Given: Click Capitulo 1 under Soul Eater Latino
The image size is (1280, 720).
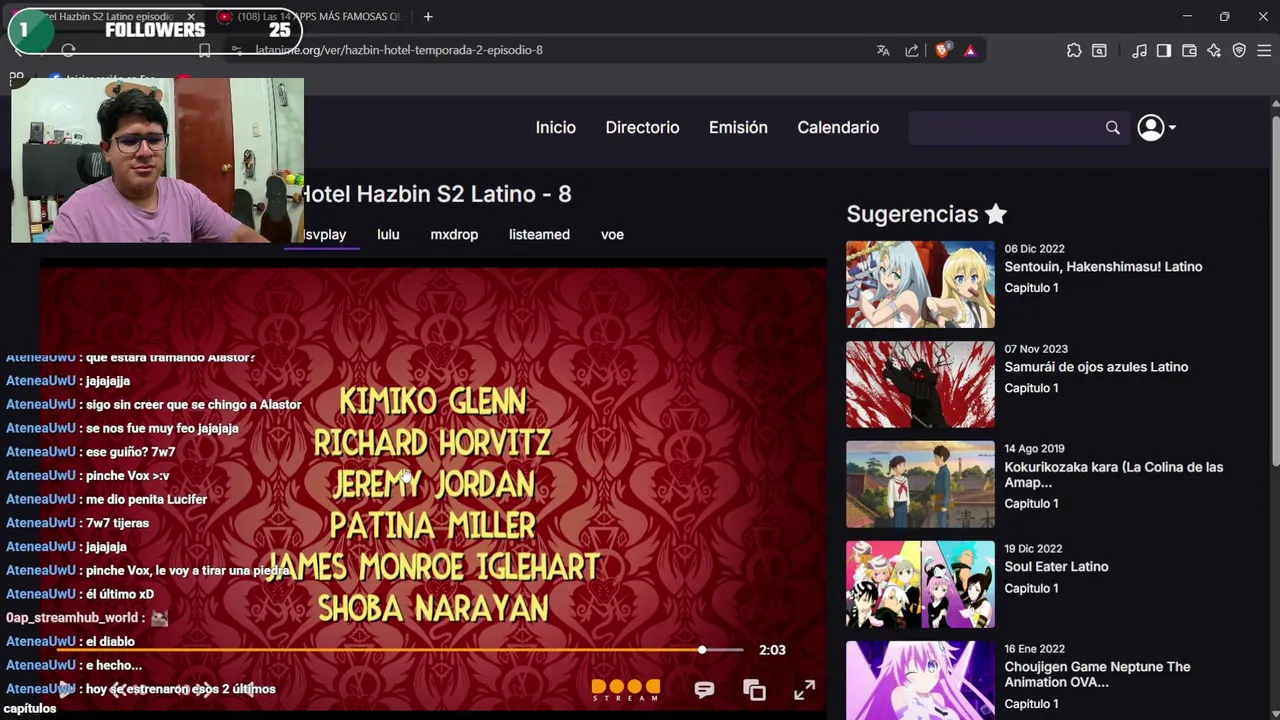Looking at the screenshot, I should coord(1031,588).
